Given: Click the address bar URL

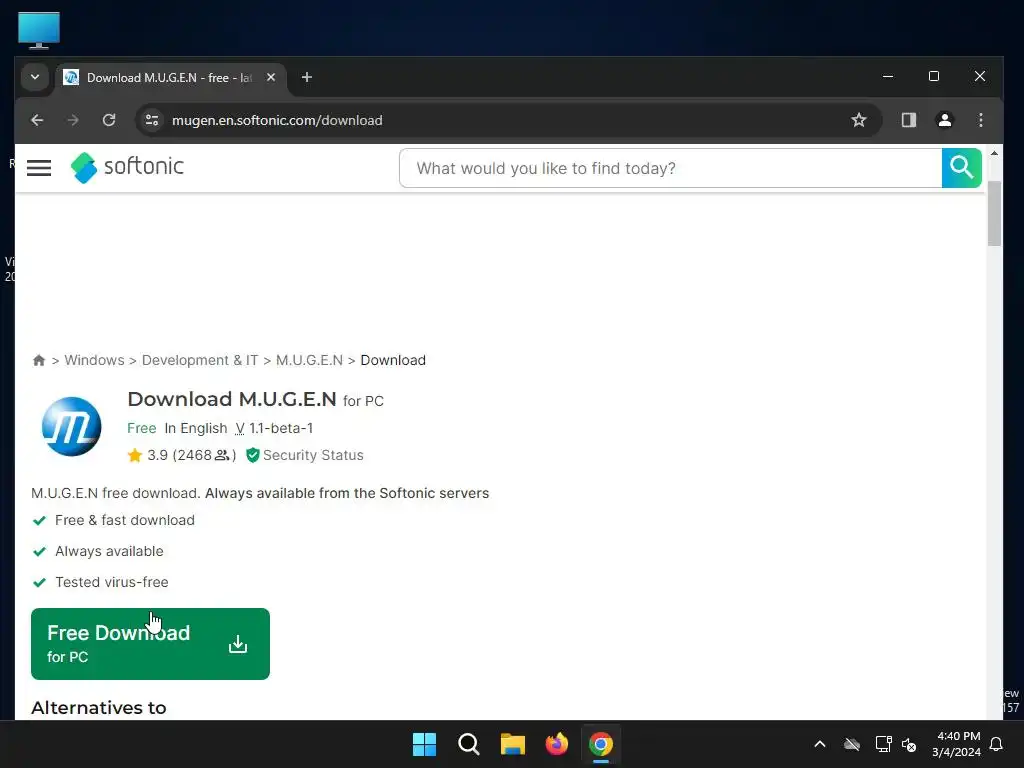Looking at the screenshot, I should click(x=277, y=120).
